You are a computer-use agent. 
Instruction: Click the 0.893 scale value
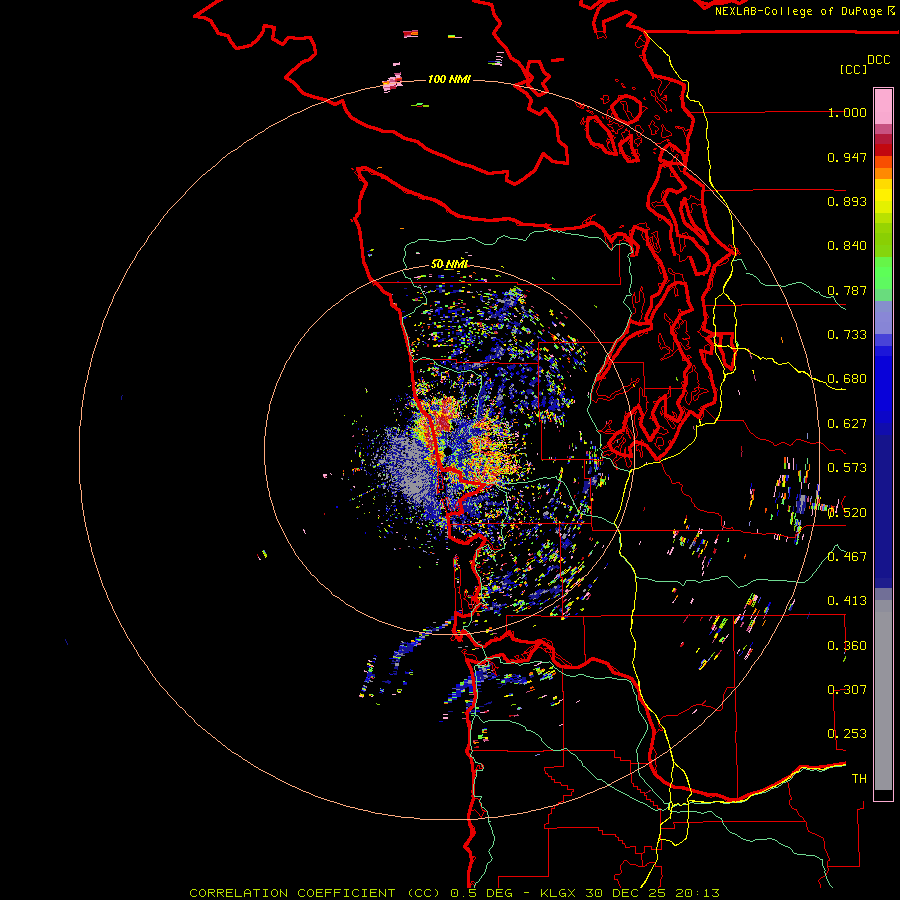click(847, 201)
